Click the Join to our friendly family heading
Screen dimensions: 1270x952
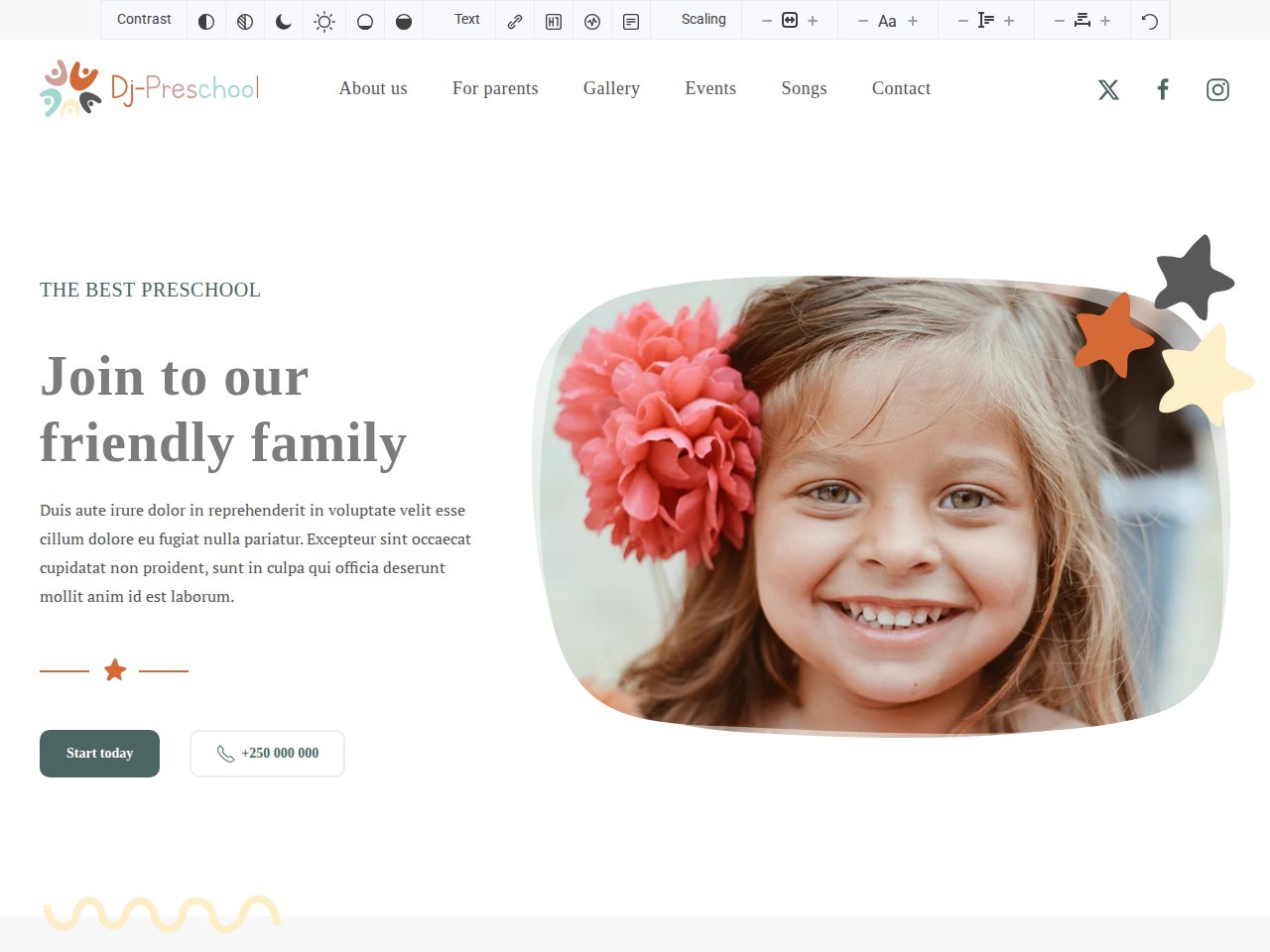(x=223, y=410)
